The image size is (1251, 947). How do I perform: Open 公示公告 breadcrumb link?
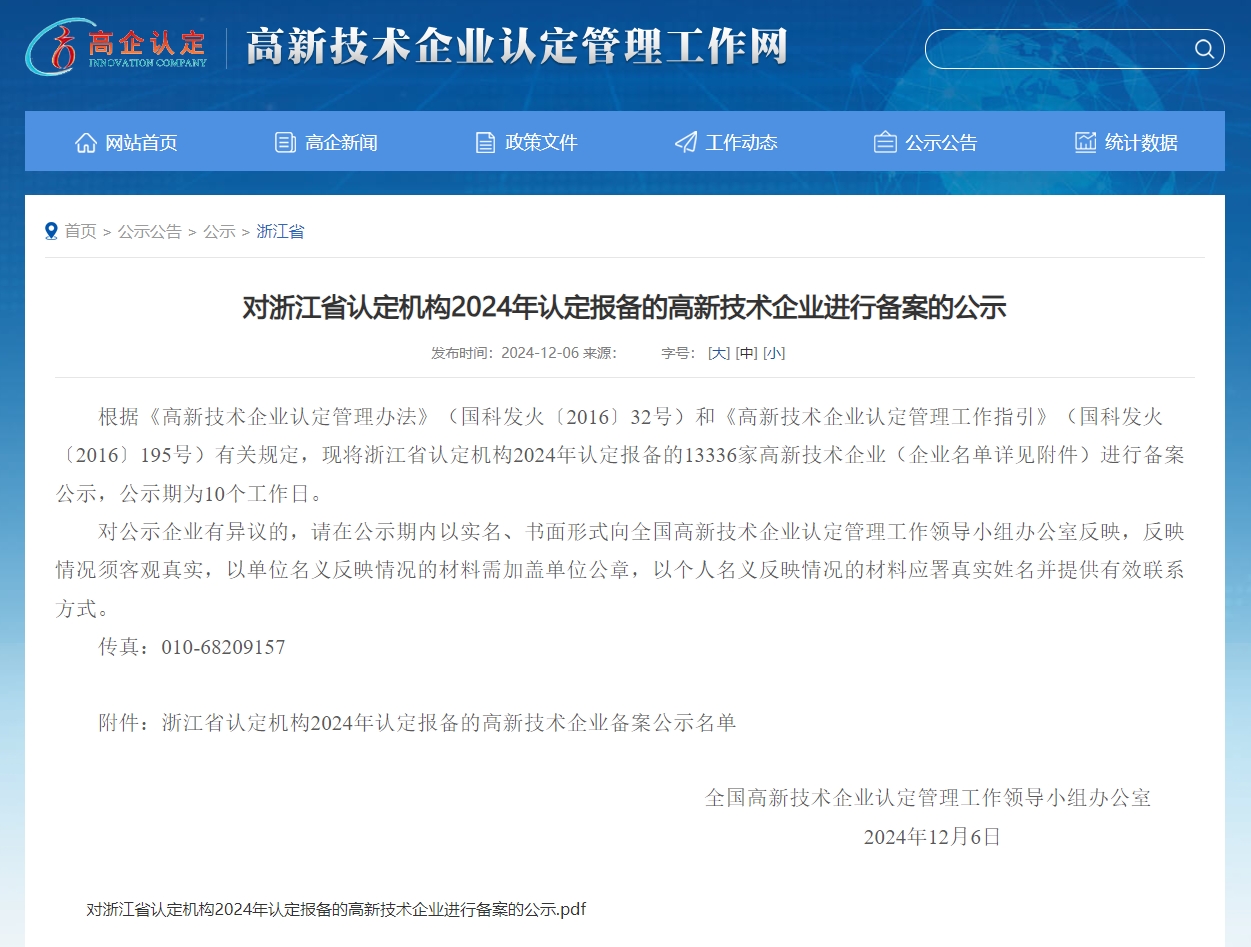(x=150, y=231)
